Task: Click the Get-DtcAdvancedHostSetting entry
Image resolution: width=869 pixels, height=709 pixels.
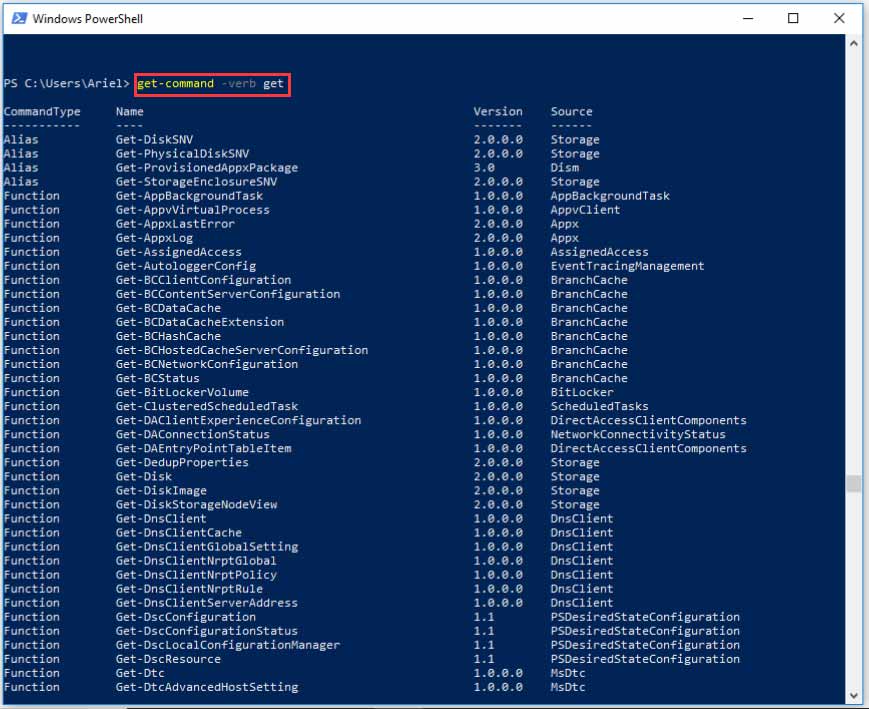Action: point(207,687)
